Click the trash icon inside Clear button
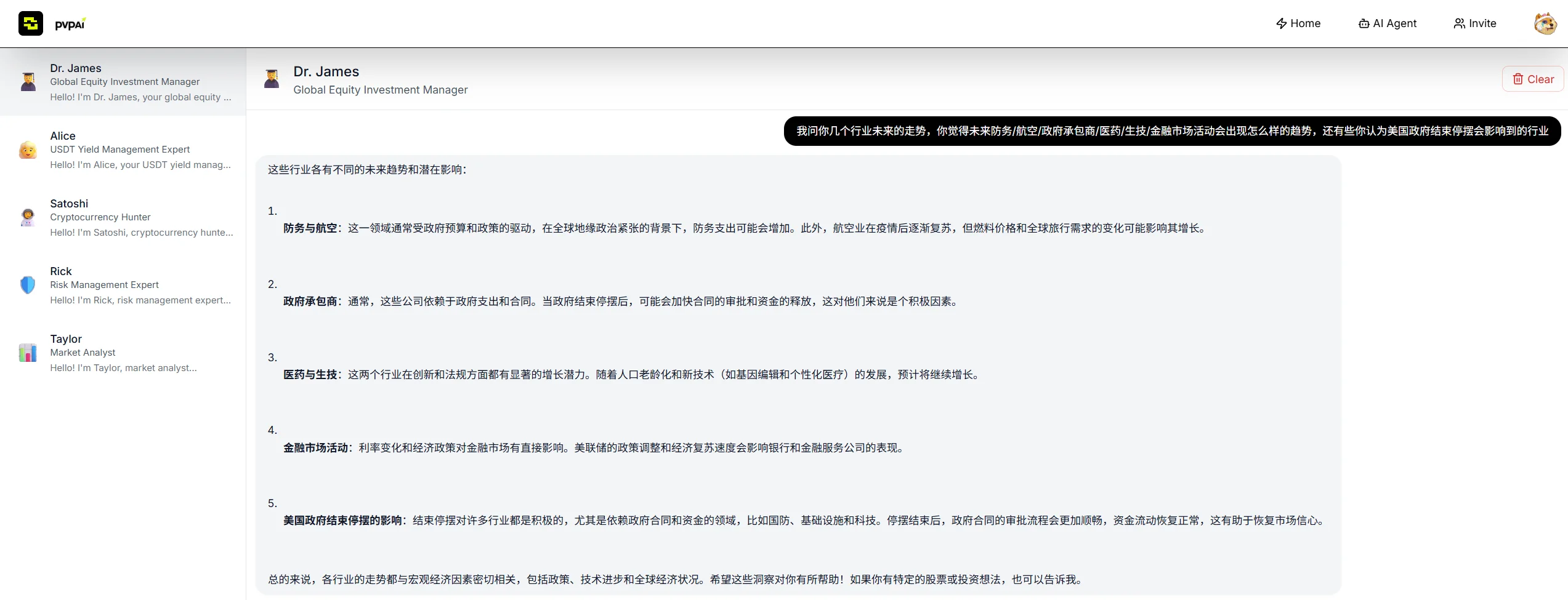Screen dimensions: 1568x600 click(x=1518, y=79)
